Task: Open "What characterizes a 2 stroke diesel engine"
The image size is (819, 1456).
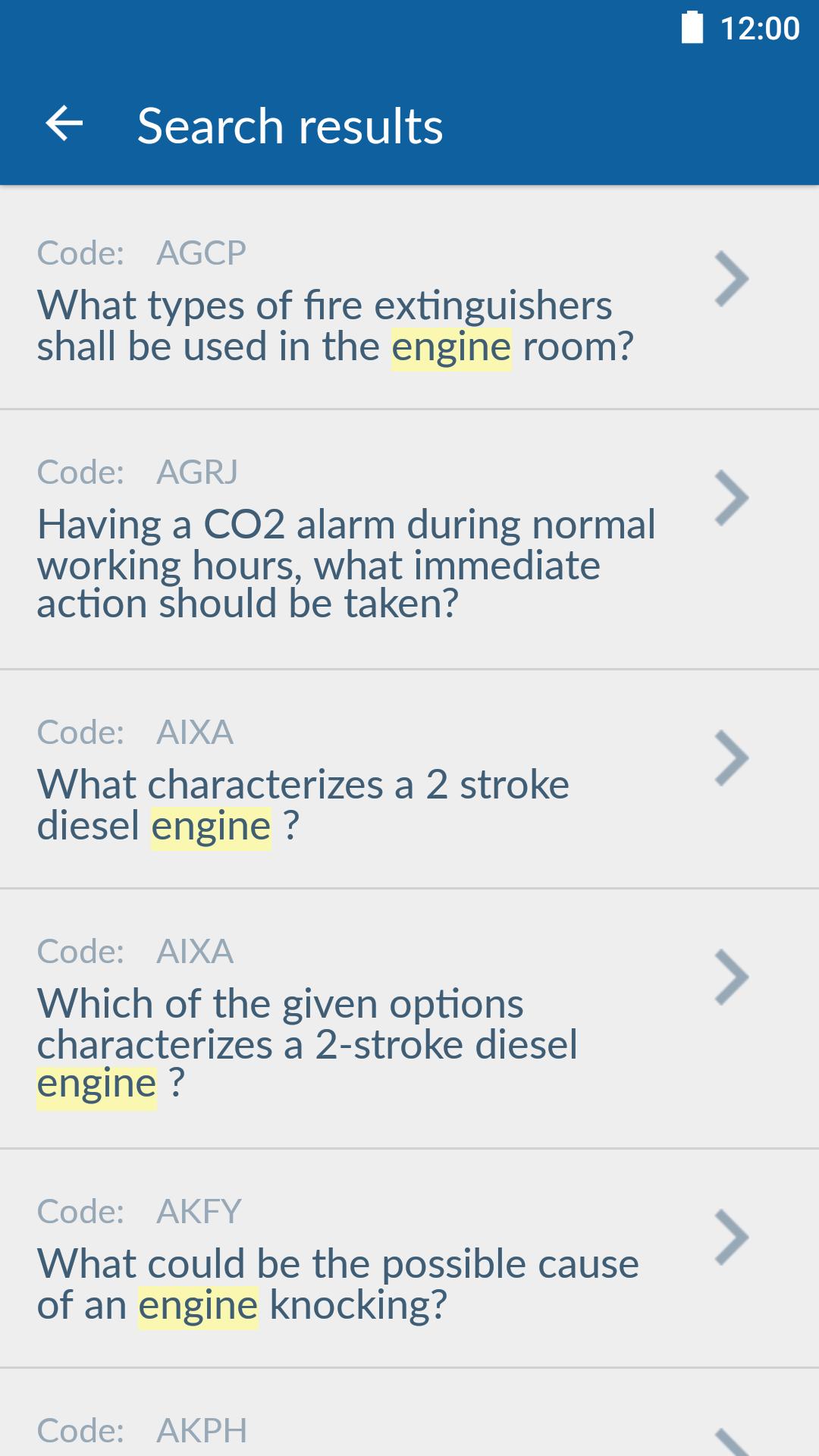Action: pyautogui.click(x=303, y=805)
